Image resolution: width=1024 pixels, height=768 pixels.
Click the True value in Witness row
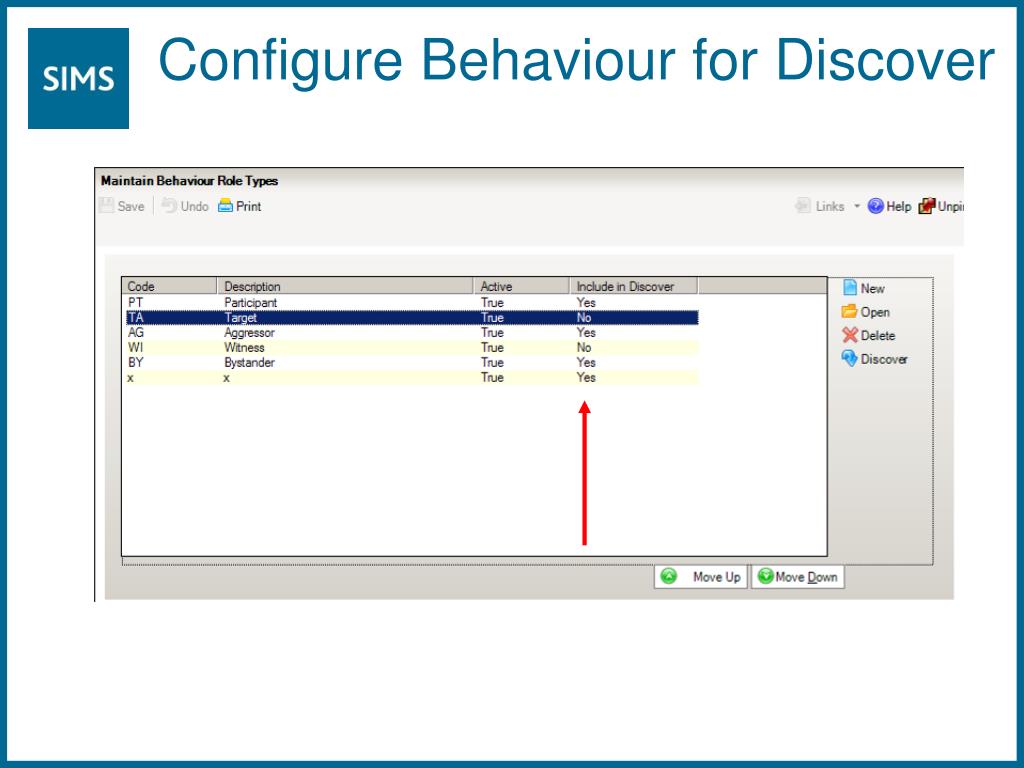point(492,347)
